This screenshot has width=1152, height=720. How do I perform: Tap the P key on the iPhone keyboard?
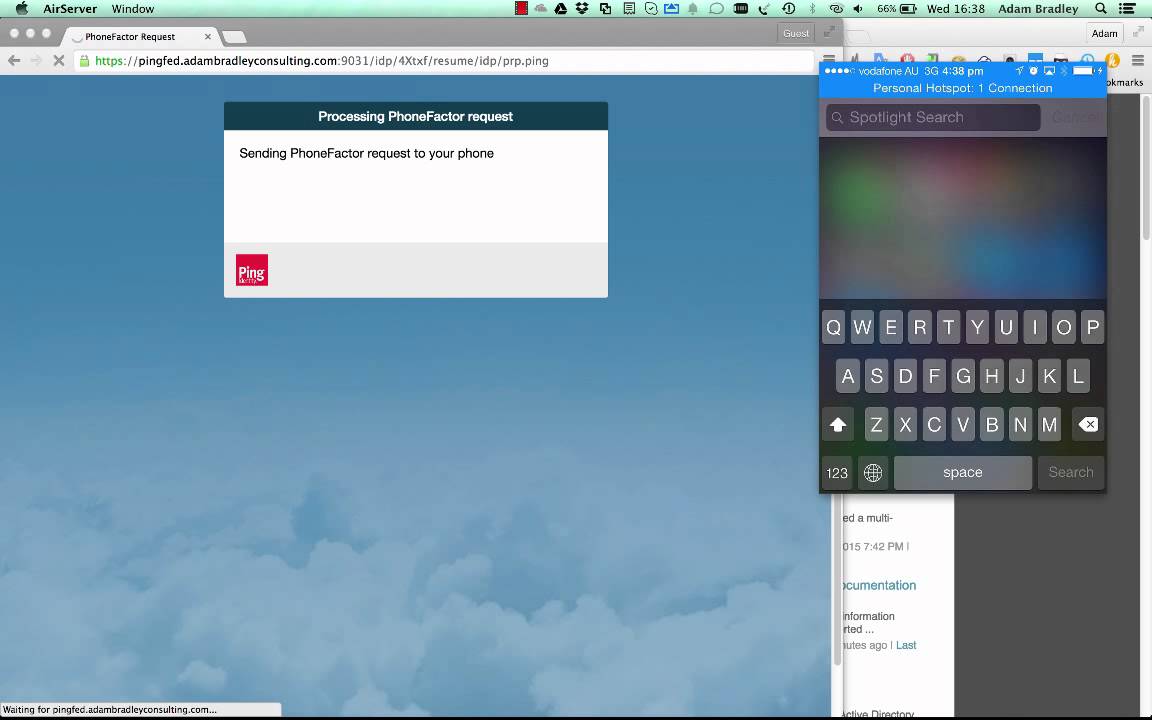[1092, 327]
